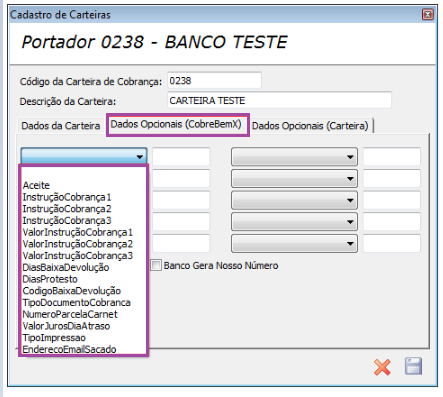Image resolution: width=443 pixels, height=397 pixels.
Task: Click the red X cancel icon
Action: [382, 367]
